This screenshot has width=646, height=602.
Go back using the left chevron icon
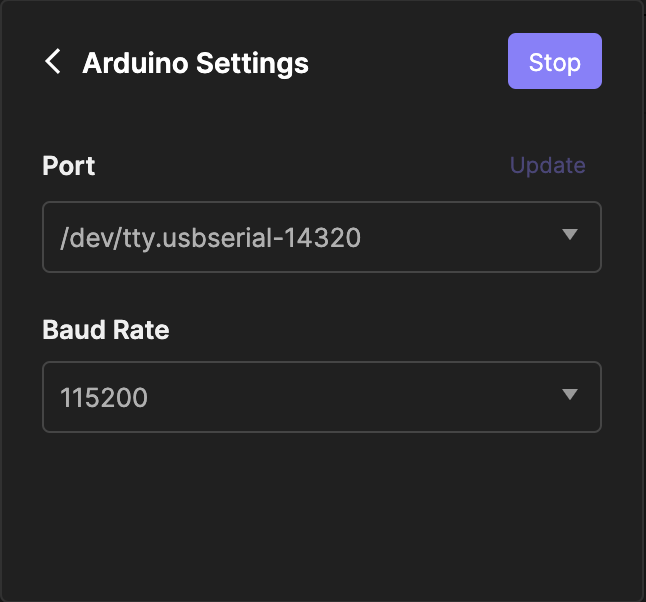pos(53,62)
